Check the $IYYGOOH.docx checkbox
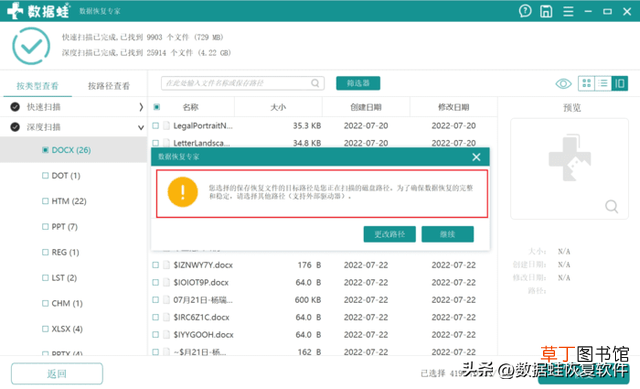Screen dimensions: 640x389 (156, 334)
